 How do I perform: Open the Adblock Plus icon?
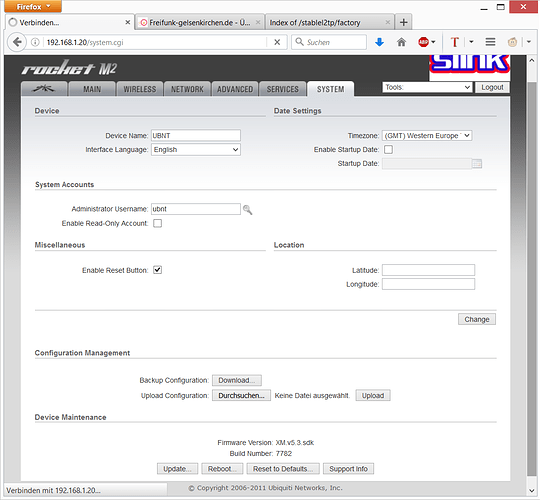(x=423, y=42)
